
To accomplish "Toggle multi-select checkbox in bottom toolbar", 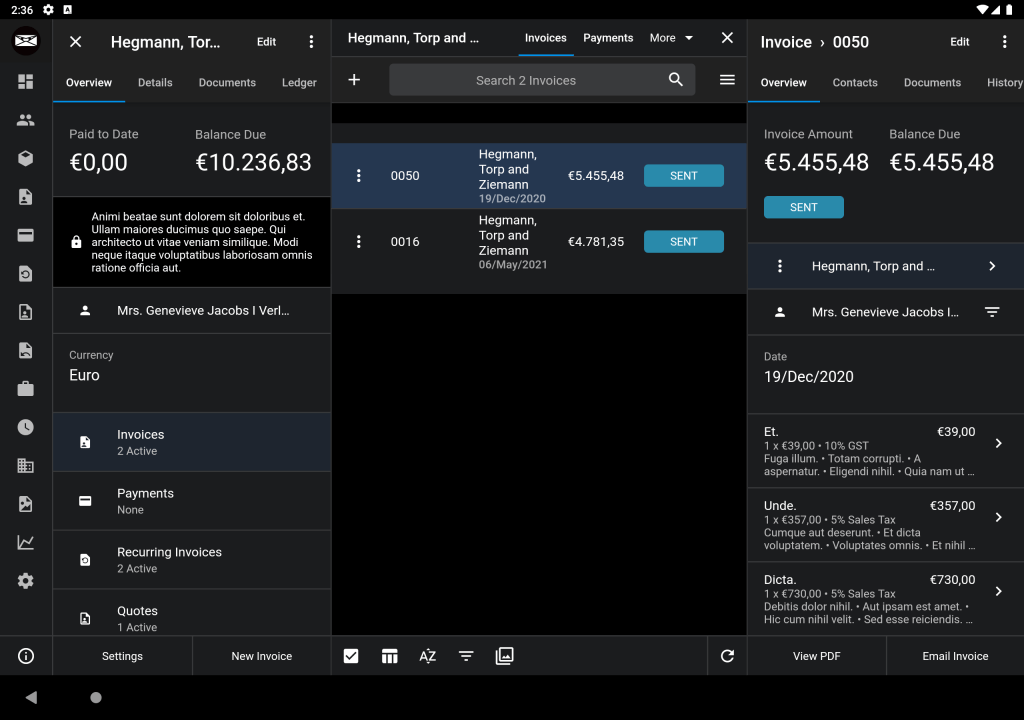I will click(351, 656).
